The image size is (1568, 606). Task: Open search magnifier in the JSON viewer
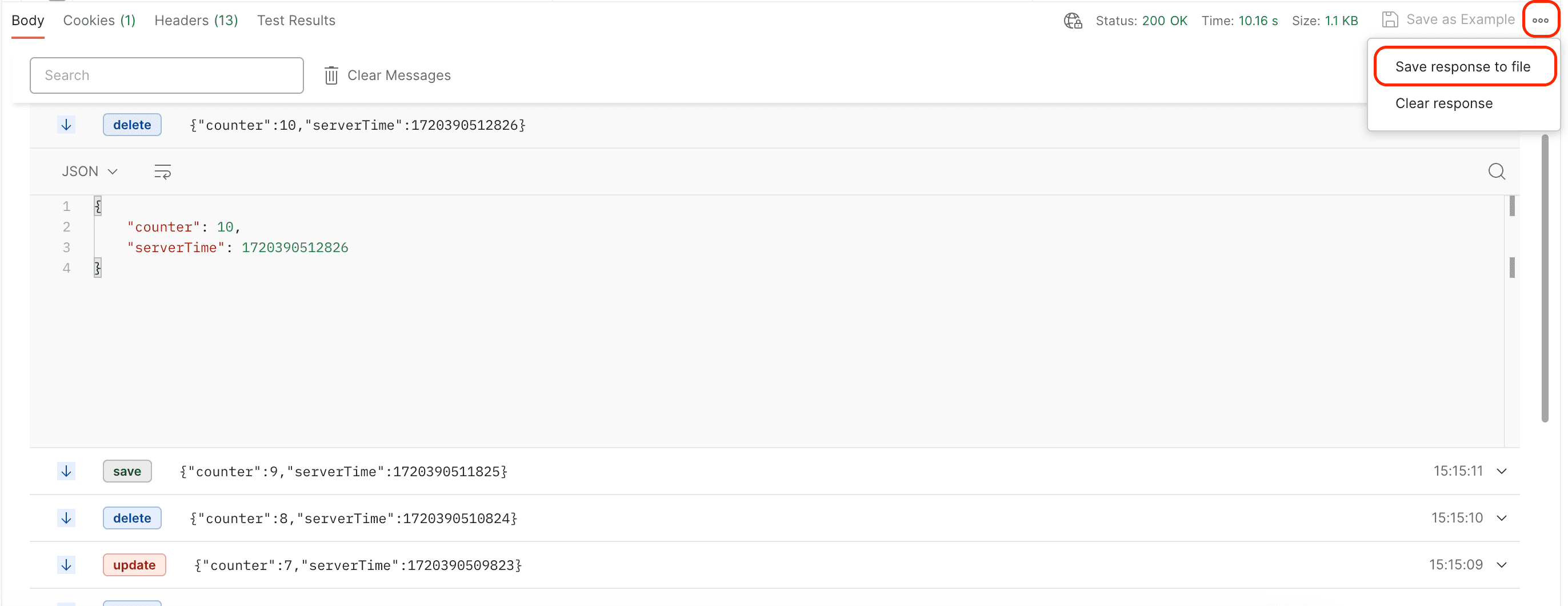(1496, 172)
